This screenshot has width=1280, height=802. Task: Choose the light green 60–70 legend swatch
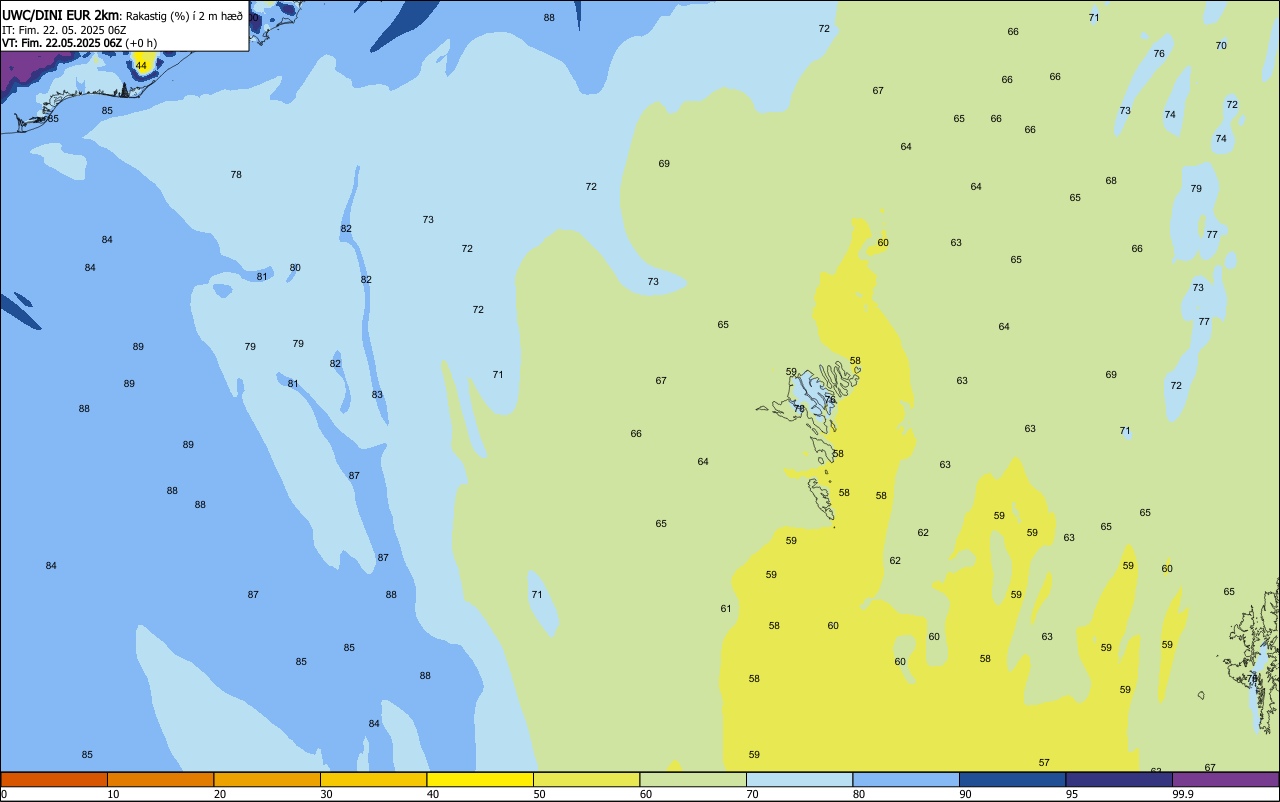click(693, 779)
